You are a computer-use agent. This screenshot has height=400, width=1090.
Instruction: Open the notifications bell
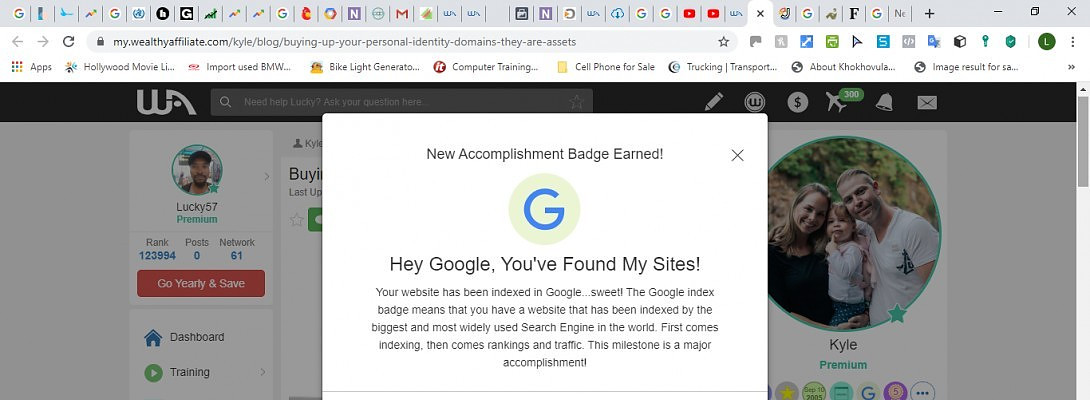(884, 102)
